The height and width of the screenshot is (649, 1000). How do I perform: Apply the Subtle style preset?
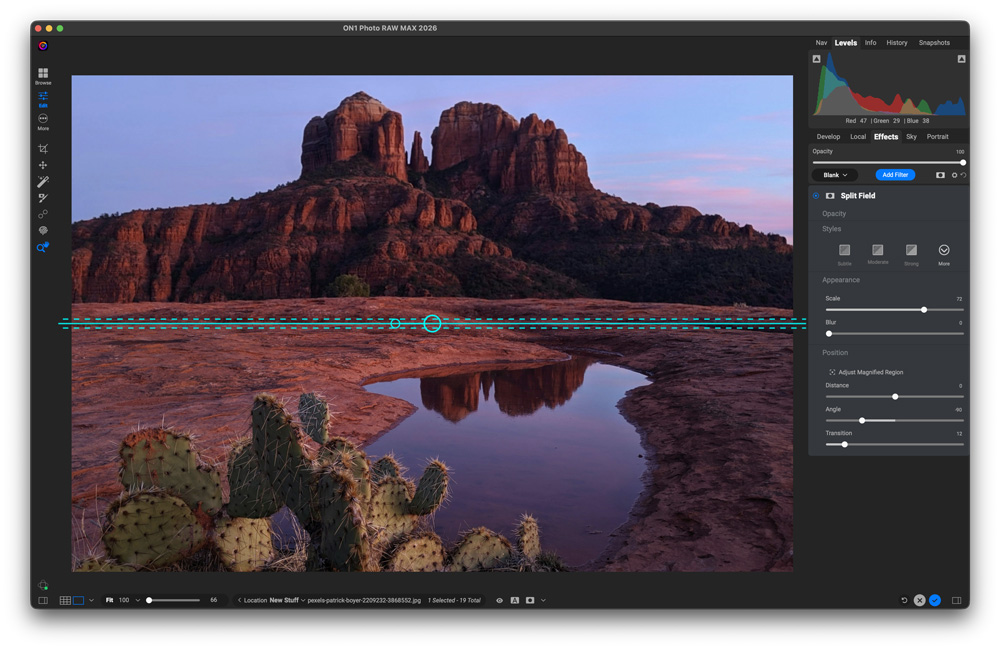pyautogui.click(x=844, y=251)
